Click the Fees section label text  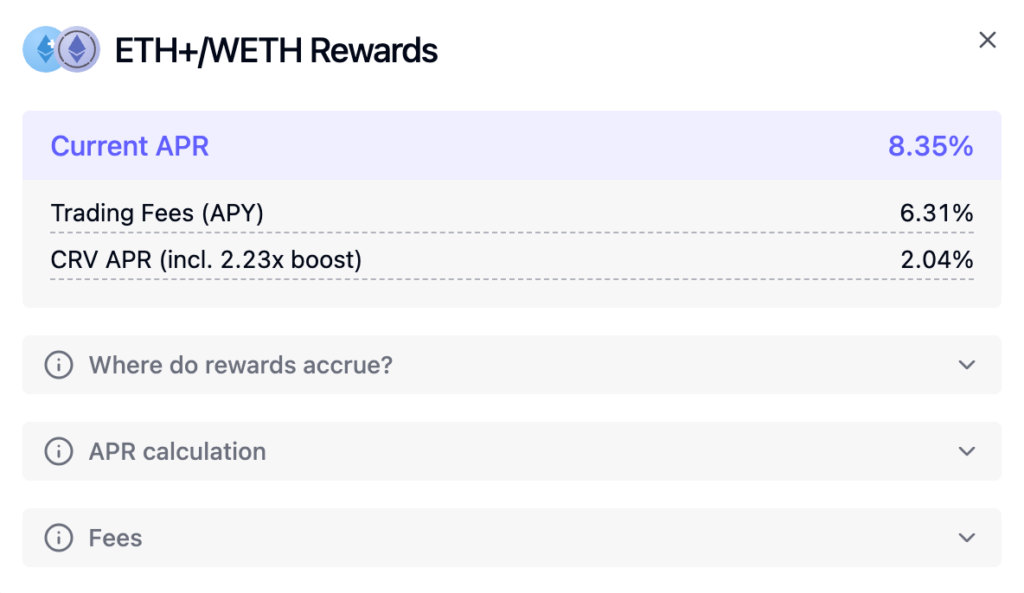point(115,538)
